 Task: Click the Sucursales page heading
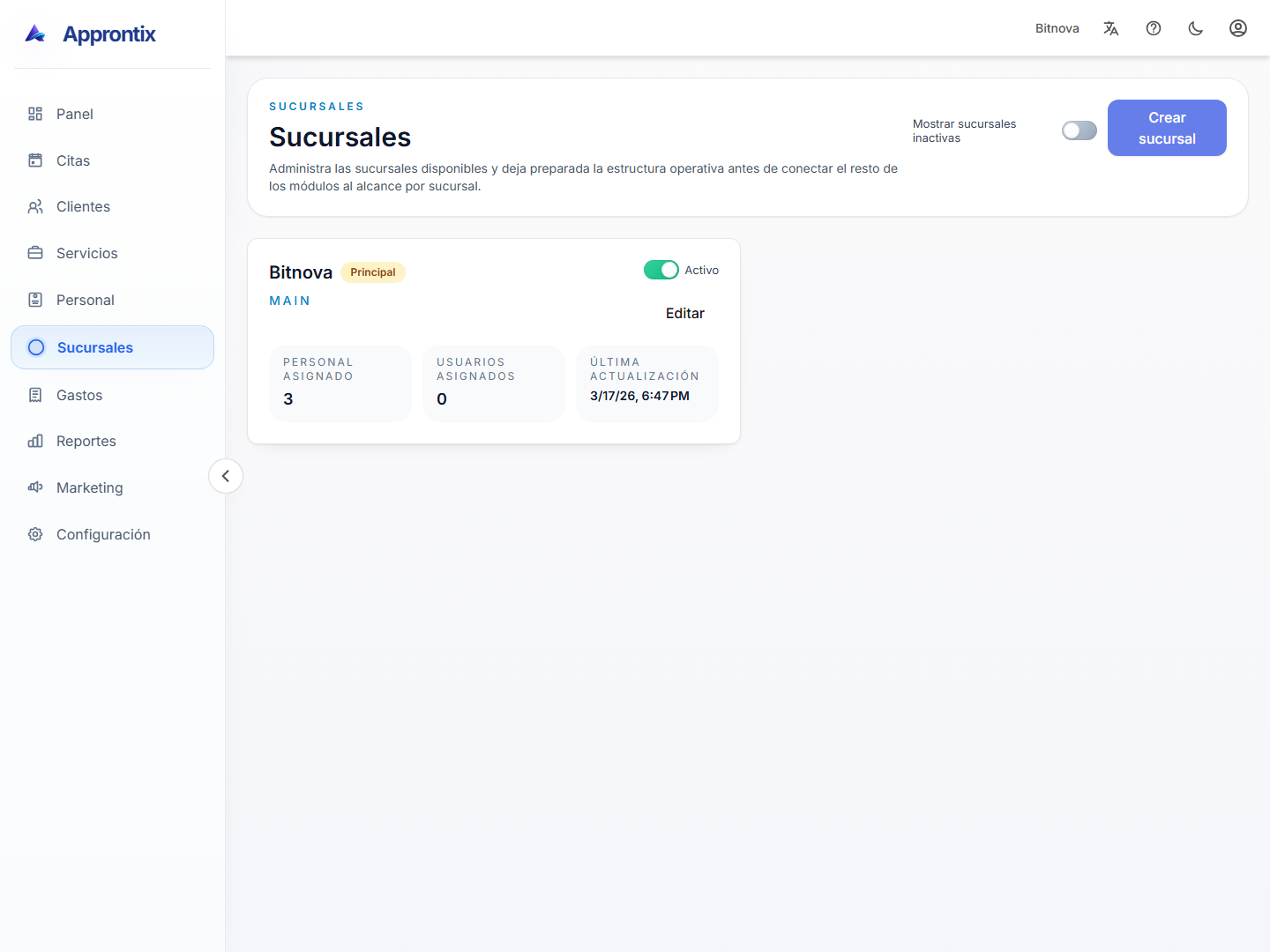click(340, 137)
